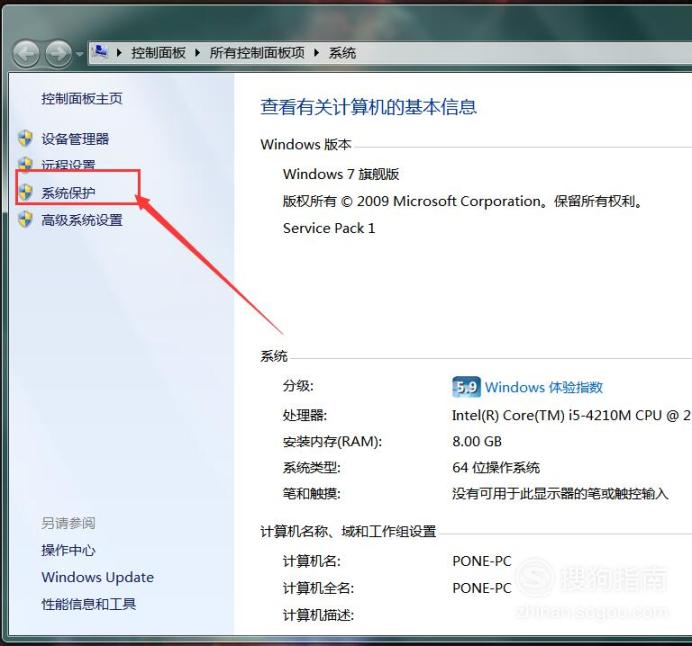Click the 笔和触摸 label
Screen dimensions: 692x646
pos(312,493)
